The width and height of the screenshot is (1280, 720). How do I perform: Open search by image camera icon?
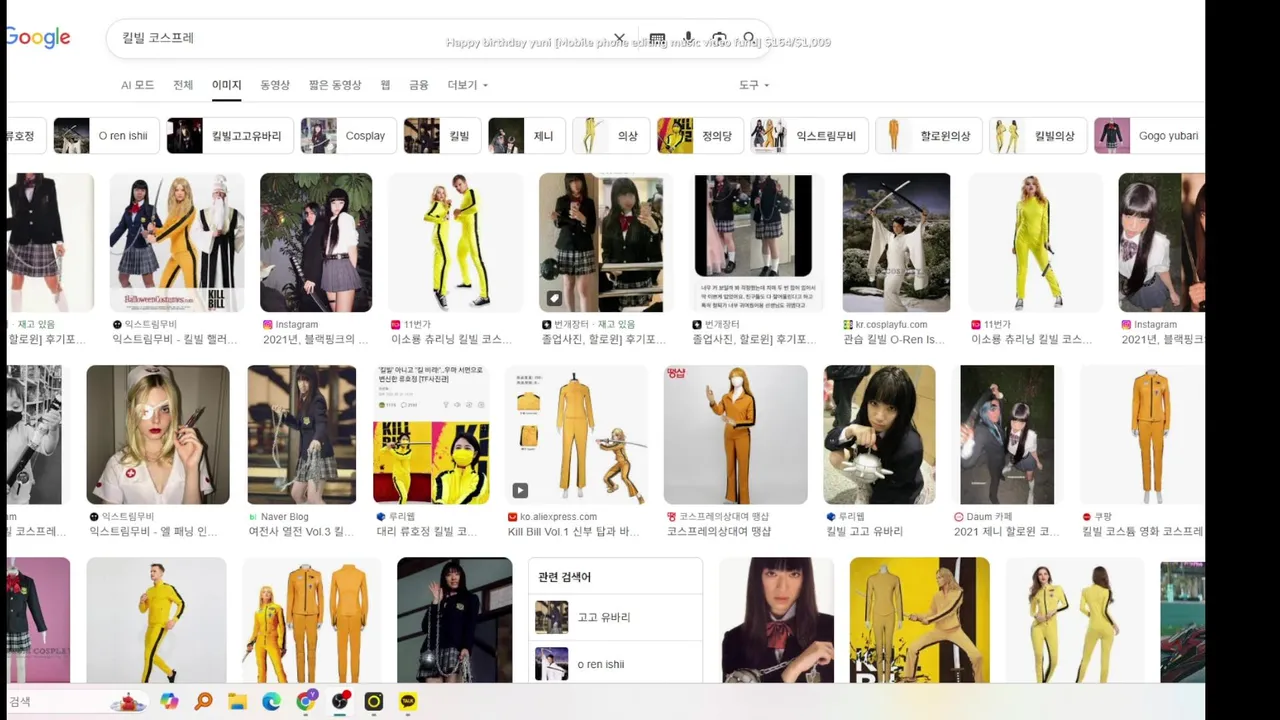(719, 38)
